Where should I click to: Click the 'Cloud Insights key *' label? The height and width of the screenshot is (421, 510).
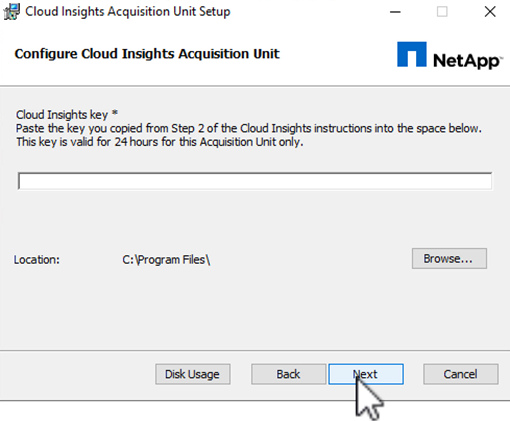(67, 114)
